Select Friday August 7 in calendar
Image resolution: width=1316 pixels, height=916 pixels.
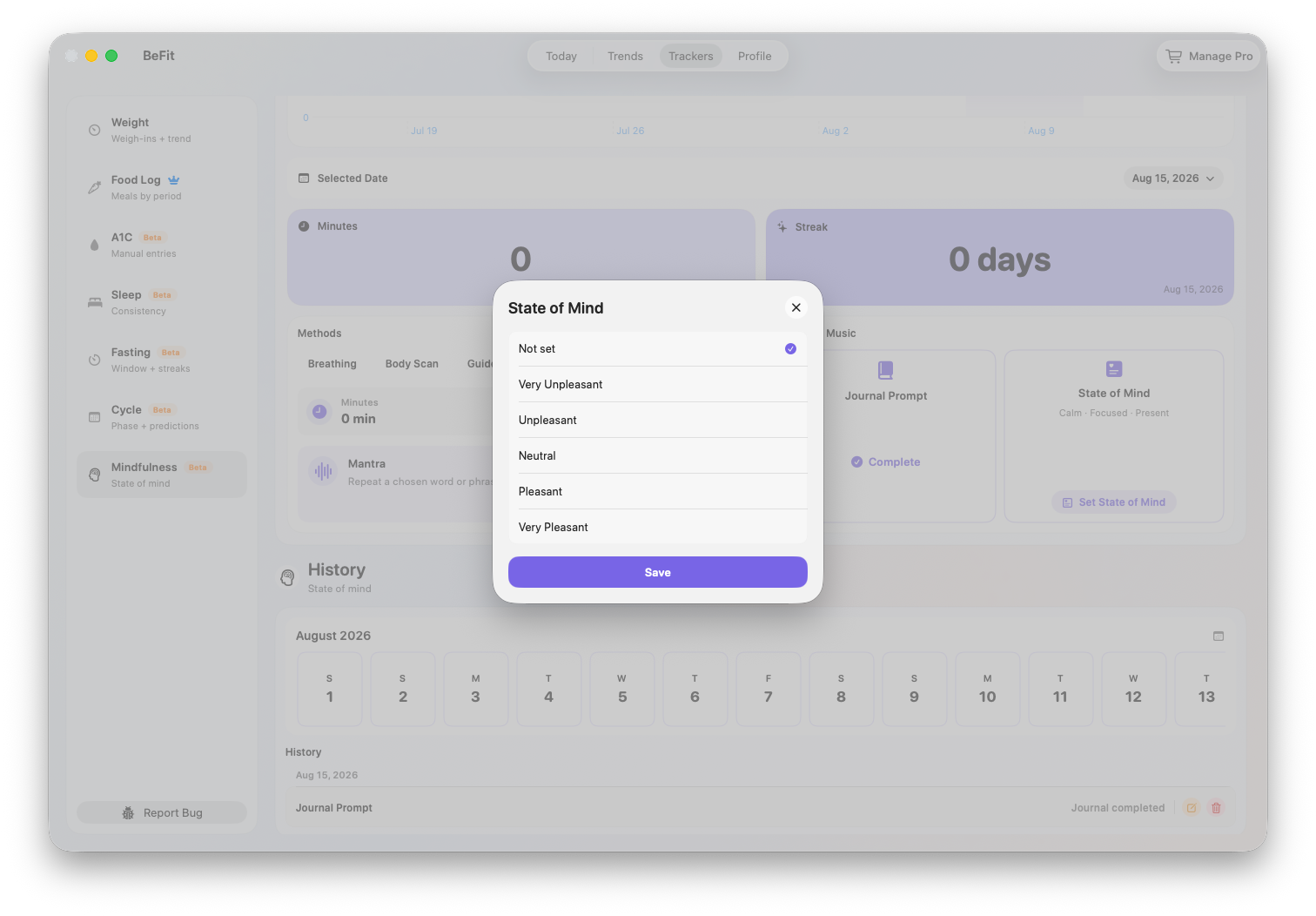pos(769,690)
